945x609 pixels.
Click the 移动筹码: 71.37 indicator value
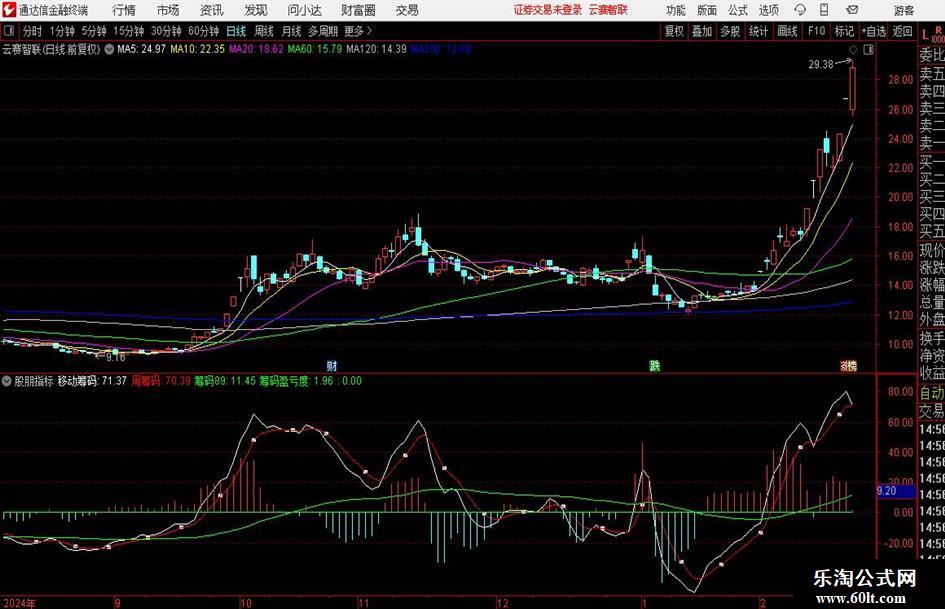(92, 380)
